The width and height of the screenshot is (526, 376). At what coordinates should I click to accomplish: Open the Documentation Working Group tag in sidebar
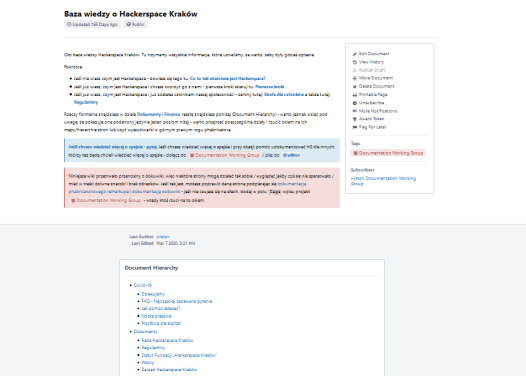click(388, 153)
